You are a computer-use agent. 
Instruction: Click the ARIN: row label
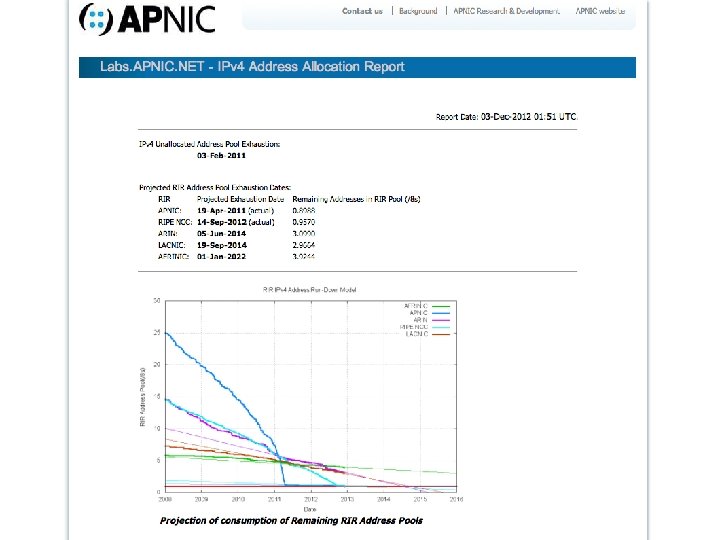coord(168,234)
